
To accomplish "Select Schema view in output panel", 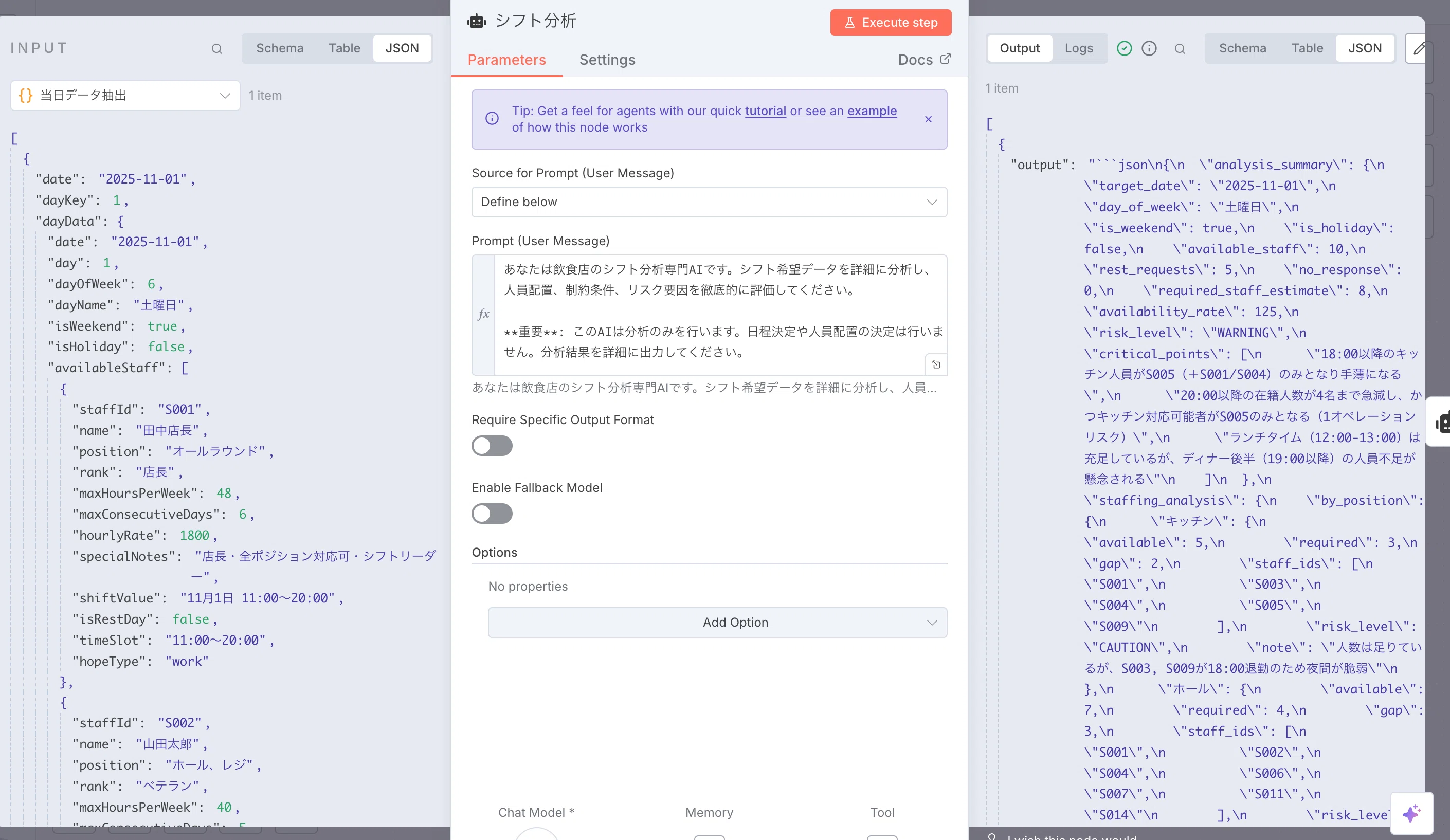I will pyautogui.click(x=1242, y=48).
